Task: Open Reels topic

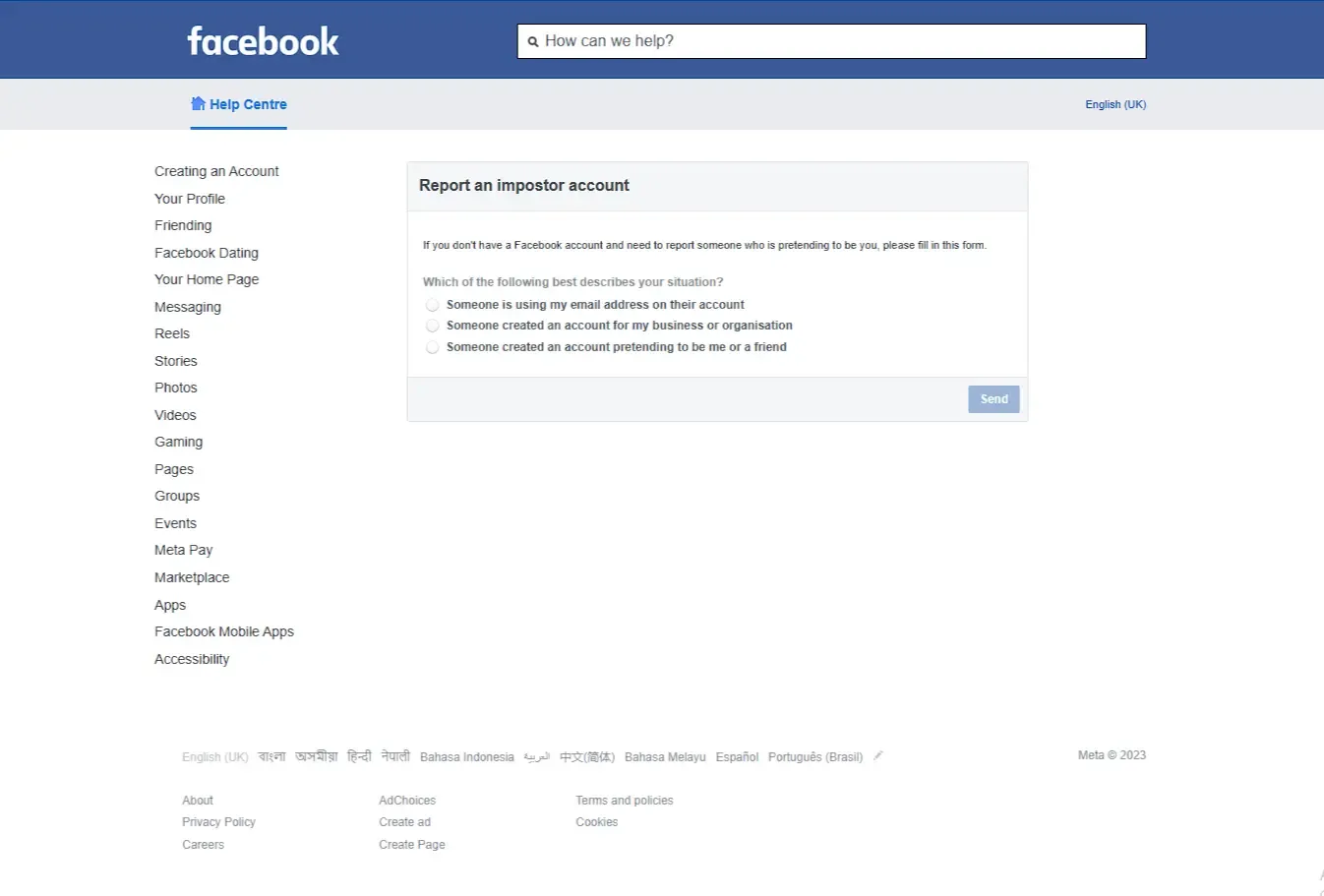Action: pos(172,333)
